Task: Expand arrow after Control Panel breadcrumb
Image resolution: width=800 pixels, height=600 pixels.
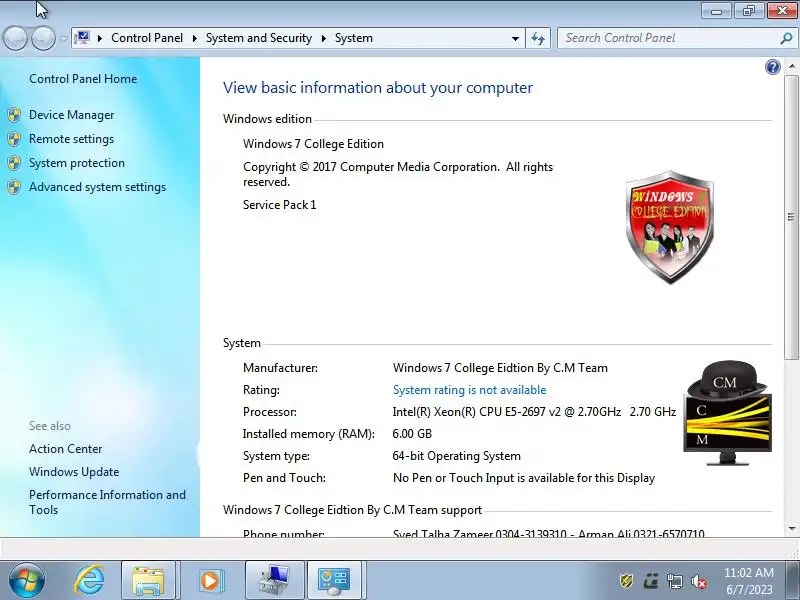Action: click(194, 38)
